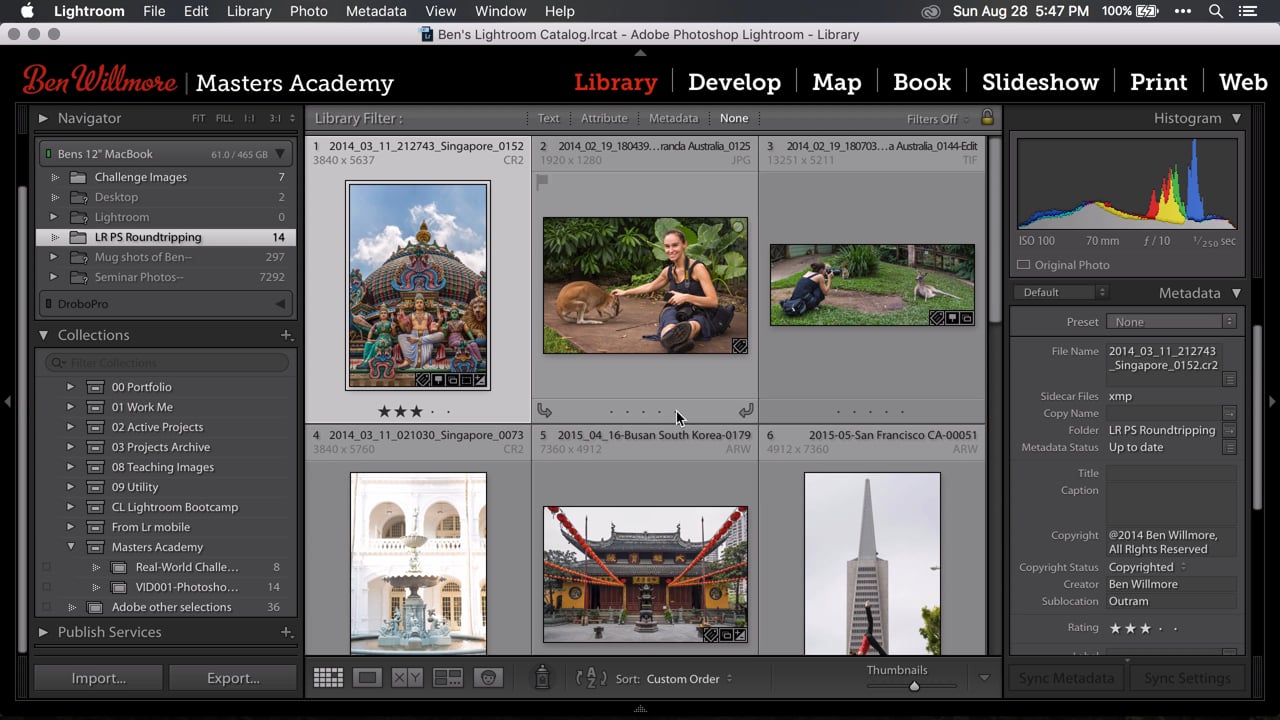This screenshot has height=720, width=1280.
Task: Open the Metadata Status action icon
Action: pyautogui.click(x=1229, y=447)
